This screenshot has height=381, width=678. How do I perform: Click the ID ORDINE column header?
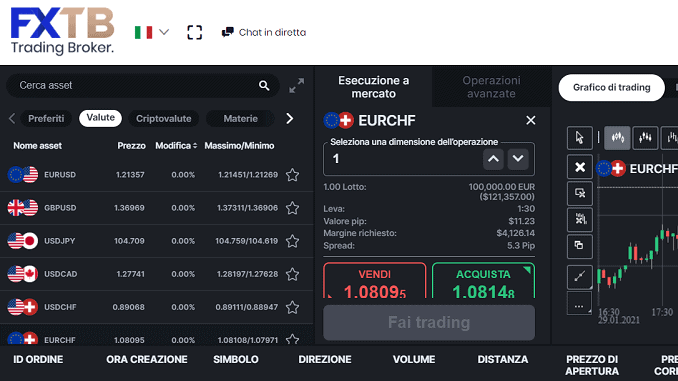coord(38,359)
